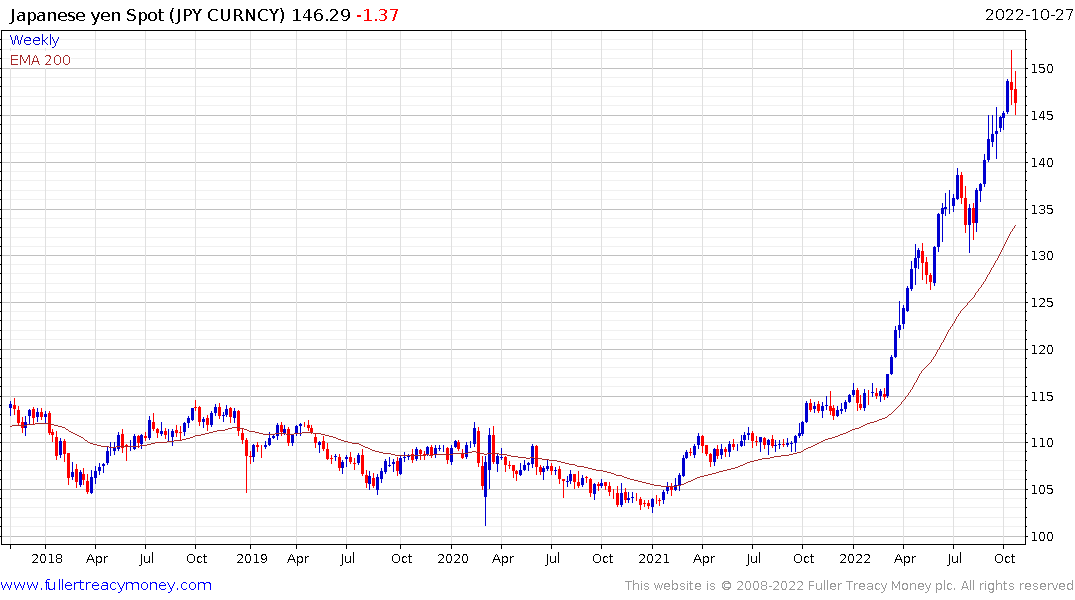Open the www.fullertreacymoney.com link
Screen dimensions: 1075x600
(x=106, y=585)
